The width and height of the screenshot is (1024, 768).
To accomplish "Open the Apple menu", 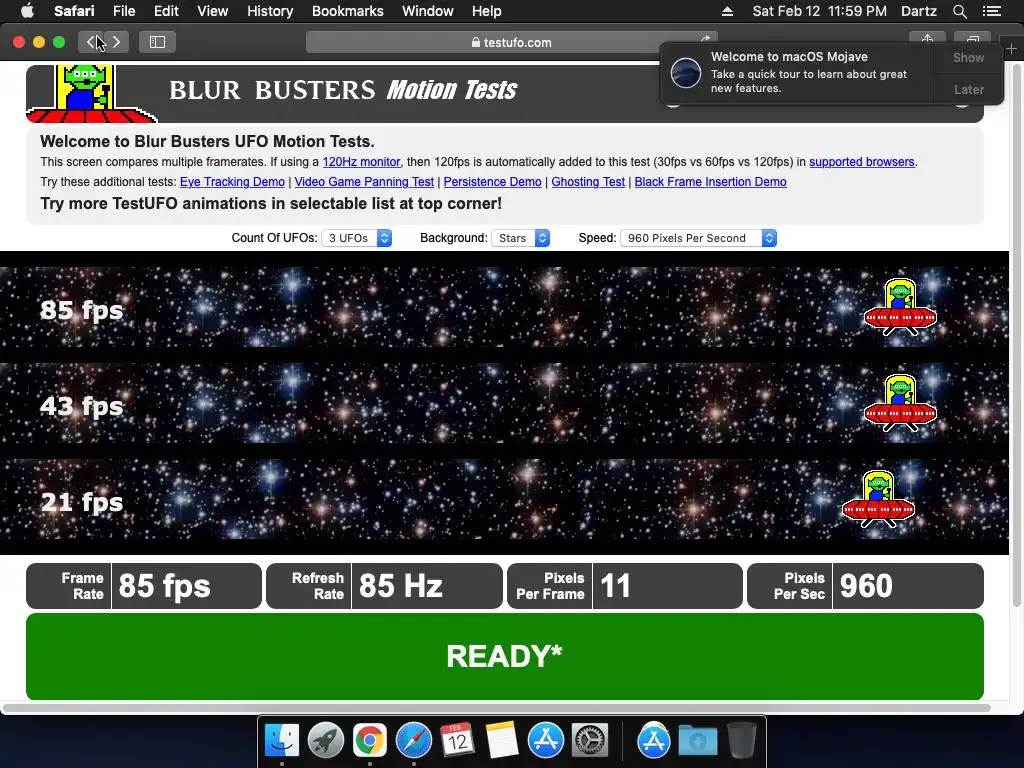I will coord(27,10).
